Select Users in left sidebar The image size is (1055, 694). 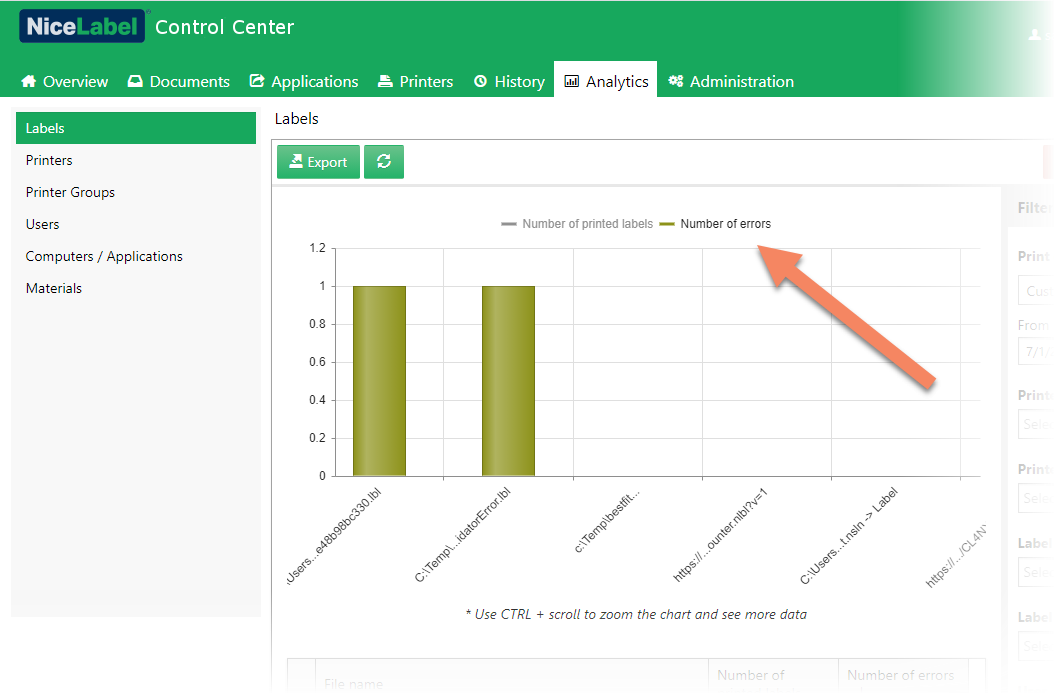click(42, 224)
